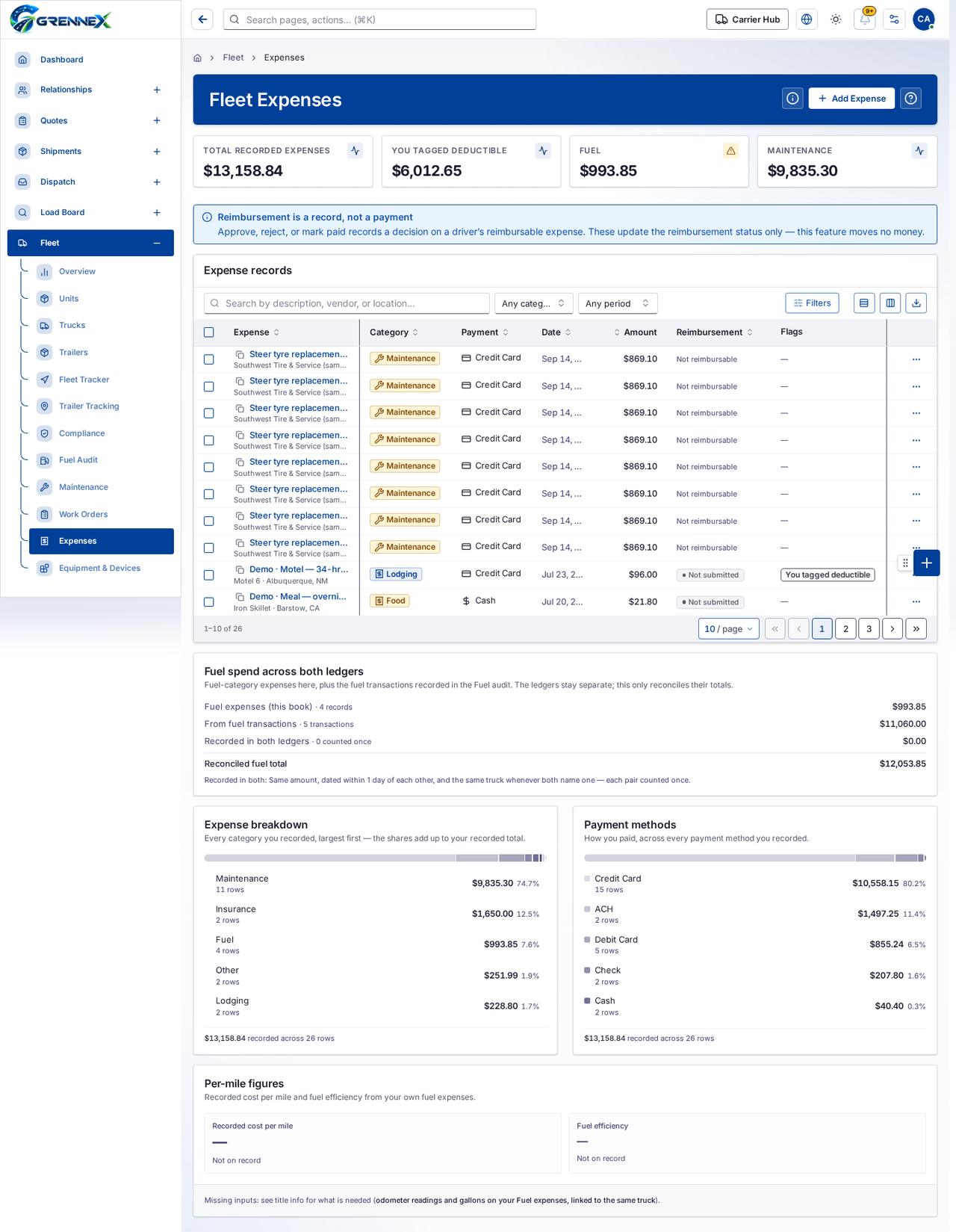Click the expense description search field
956x1232 pixels.
click(x=347, y=303)
